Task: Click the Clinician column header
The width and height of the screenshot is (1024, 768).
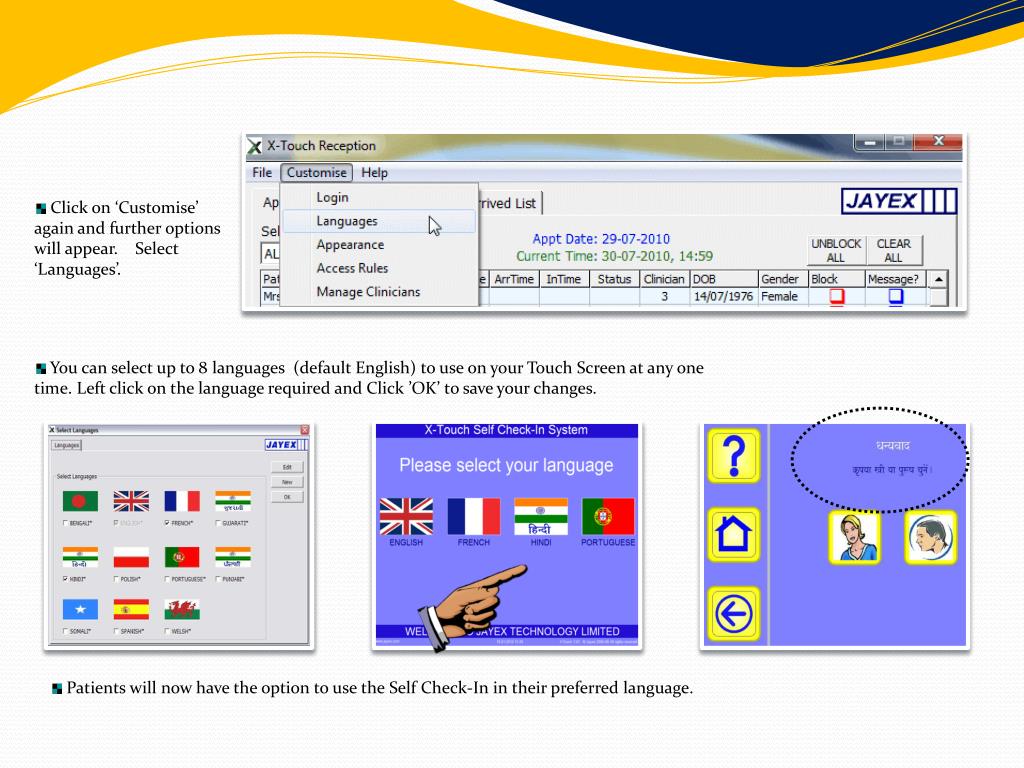Action: [x=664, y=279]
